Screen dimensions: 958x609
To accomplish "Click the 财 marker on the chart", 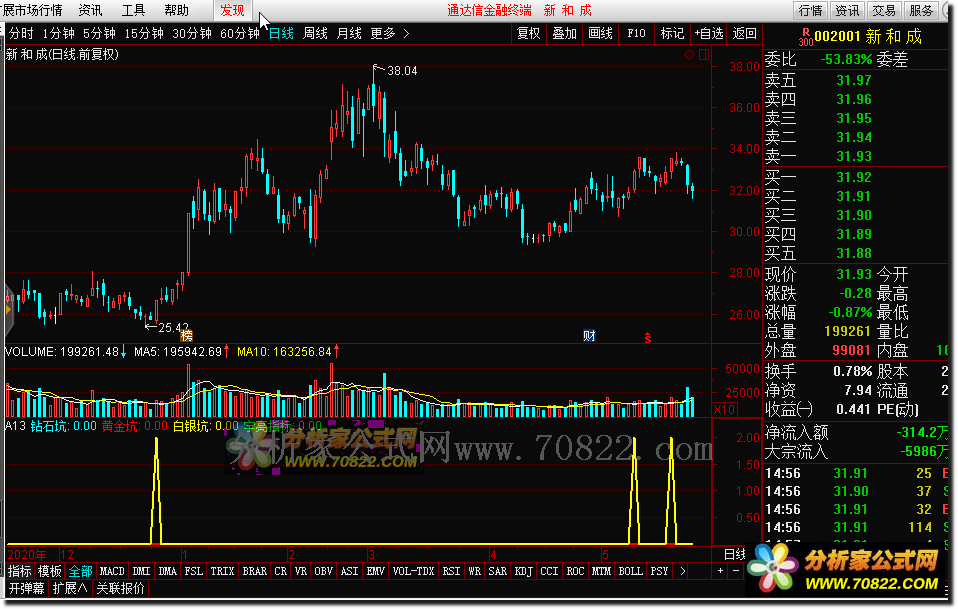I will coord(589,335).
